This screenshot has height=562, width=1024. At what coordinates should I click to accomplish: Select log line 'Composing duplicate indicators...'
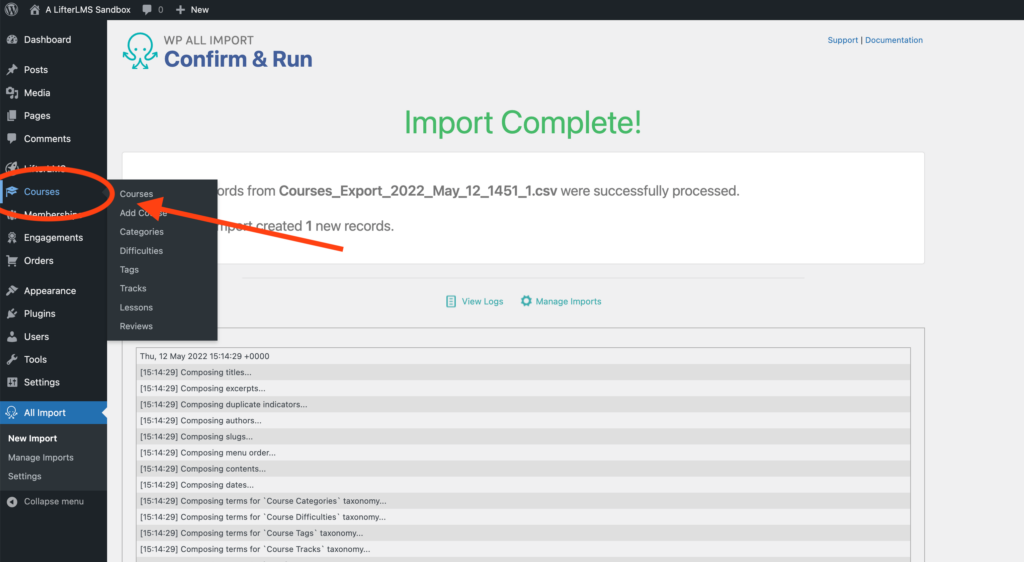tap(523, 404)
